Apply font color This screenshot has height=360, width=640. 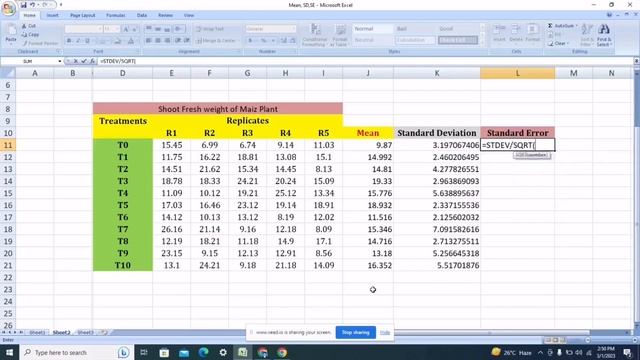(x=131, y=41)
